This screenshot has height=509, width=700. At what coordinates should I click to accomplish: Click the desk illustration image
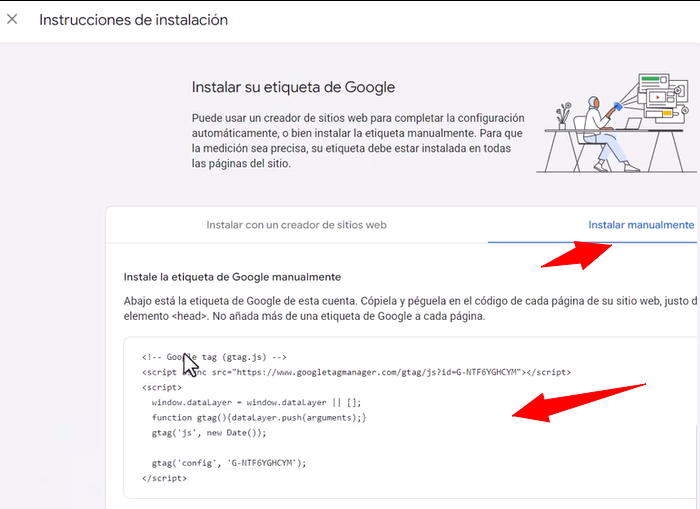617,123
